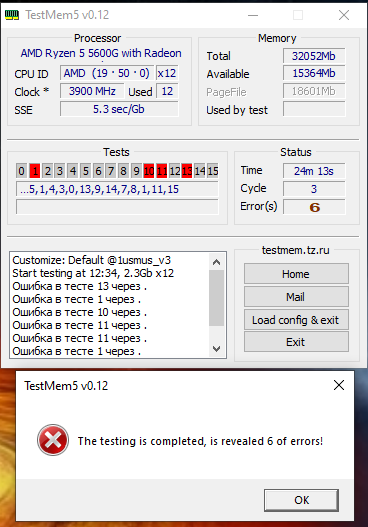Click the dialog message about 6 errors
The width and height of the screenshot is (368, 527).
click(200, 441)
